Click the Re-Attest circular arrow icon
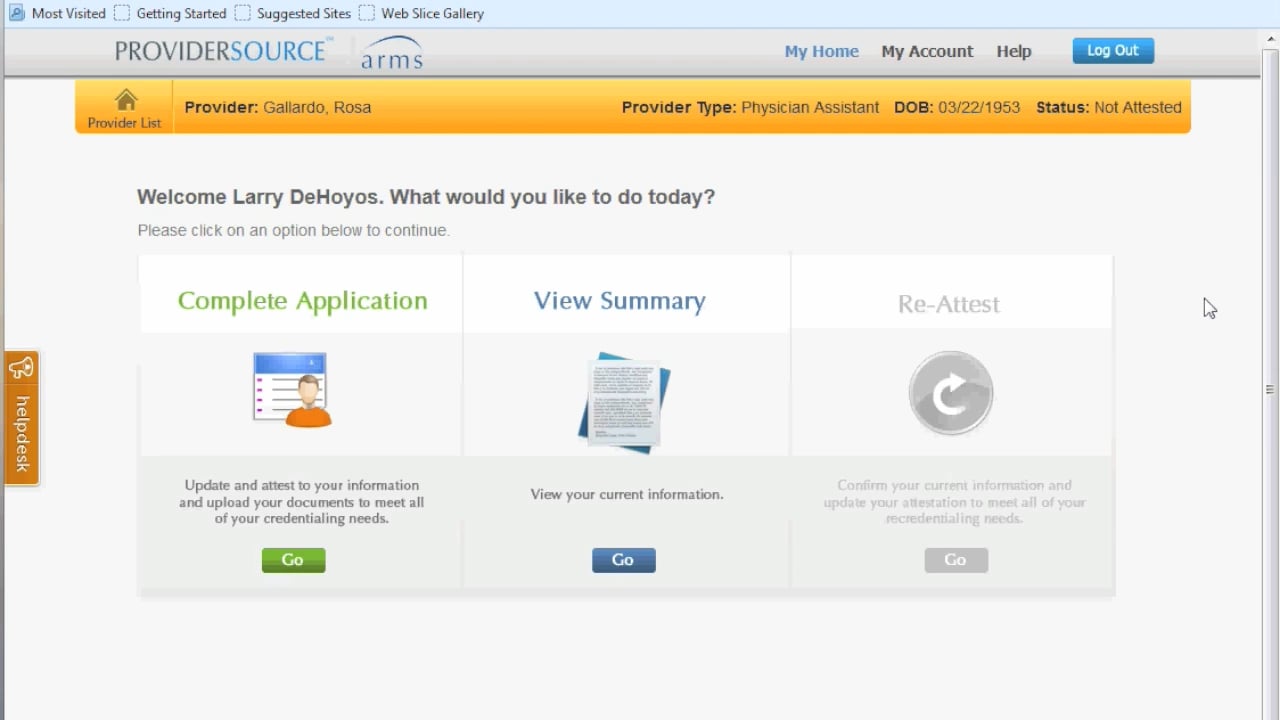This screenshot has height=720, width=1280. tap(951, 393)
